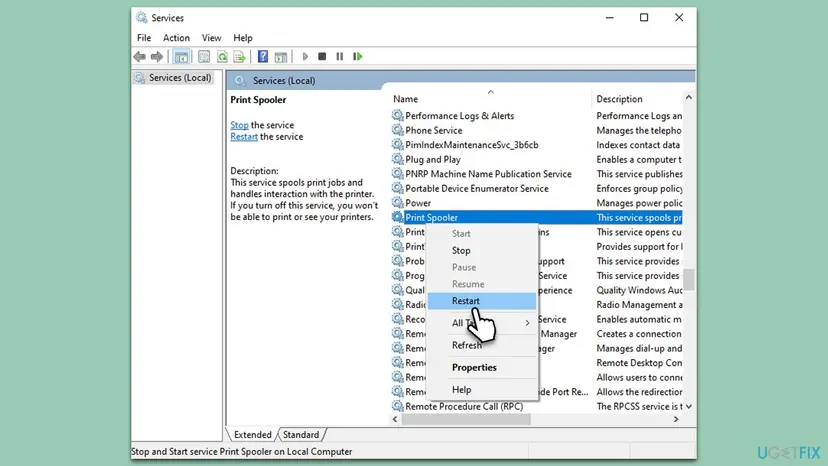Click the gear icon of Performance Logs & Alerts

click(397, 115)
